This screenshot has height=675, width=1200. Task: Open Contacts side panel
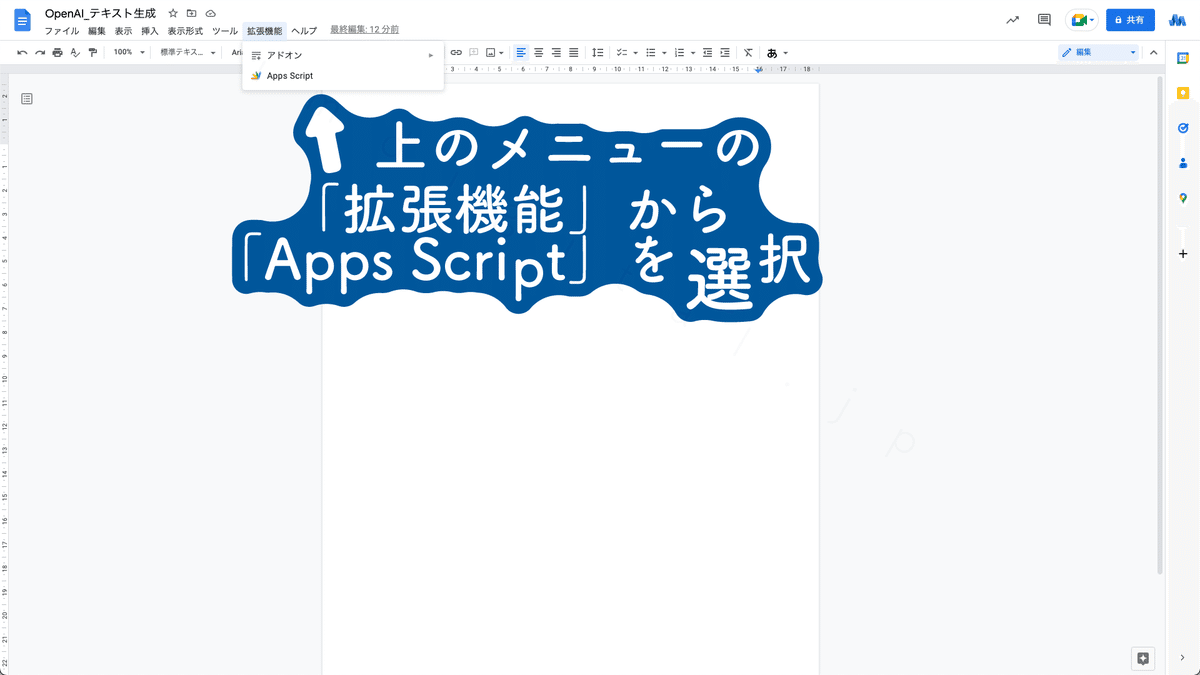(1183, 163)
